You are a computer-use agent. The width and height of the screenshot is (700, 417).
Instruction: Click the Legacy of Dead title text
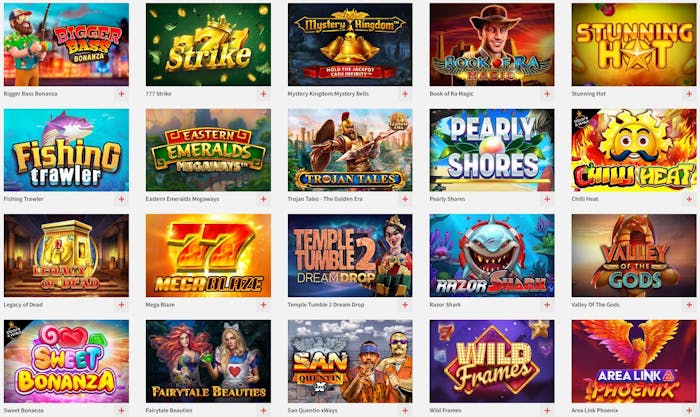(x=23, y=304)
